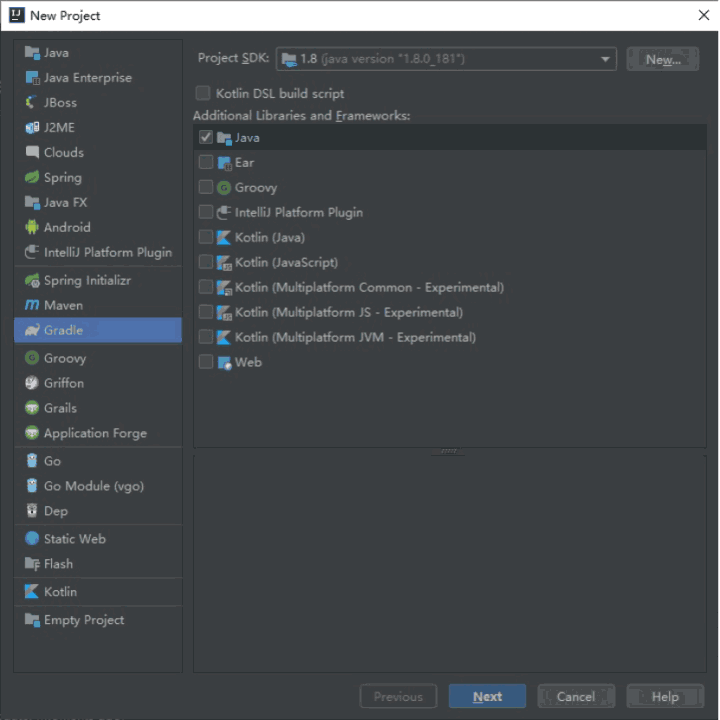
Task: Click the Next button
Action: [487, 696]
